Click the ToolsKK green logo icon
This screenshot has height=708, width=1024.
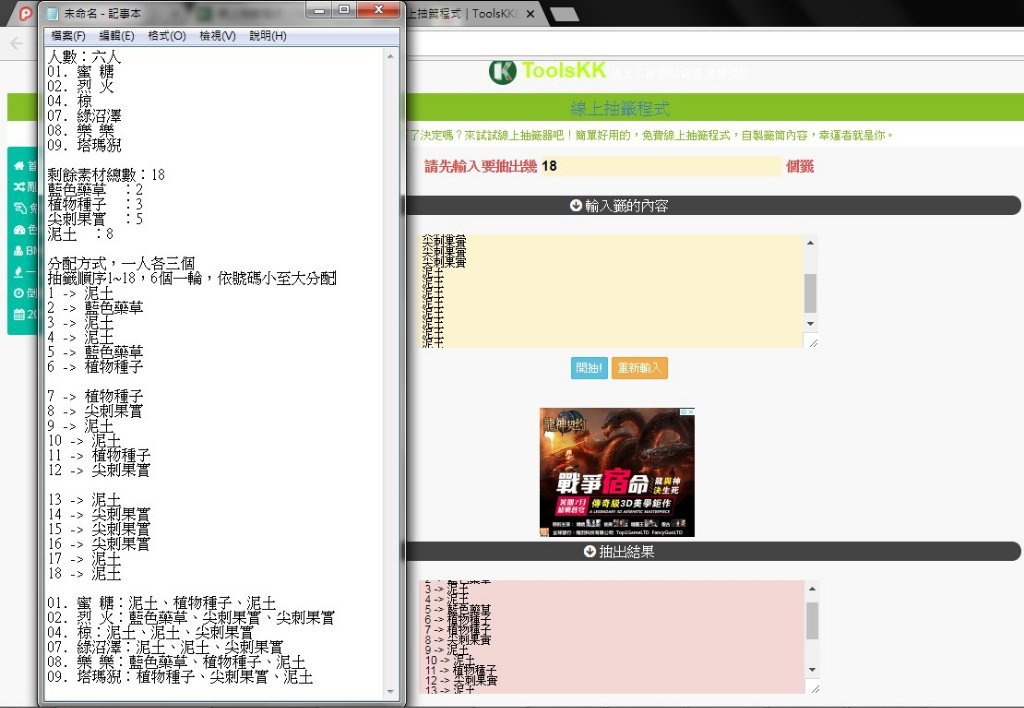click(x=503, y=71)
